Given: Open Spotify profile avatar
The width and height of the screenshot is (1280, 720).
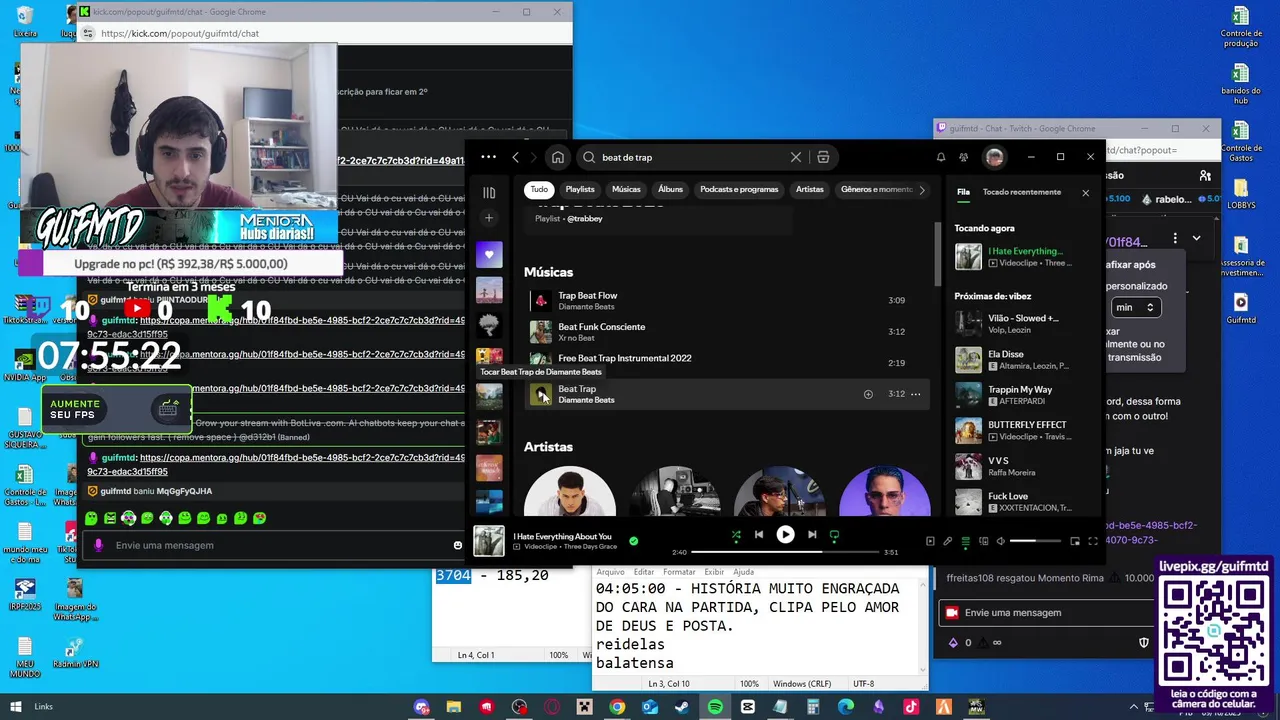Looking at the screenshot, I should [x=994, y=157].
